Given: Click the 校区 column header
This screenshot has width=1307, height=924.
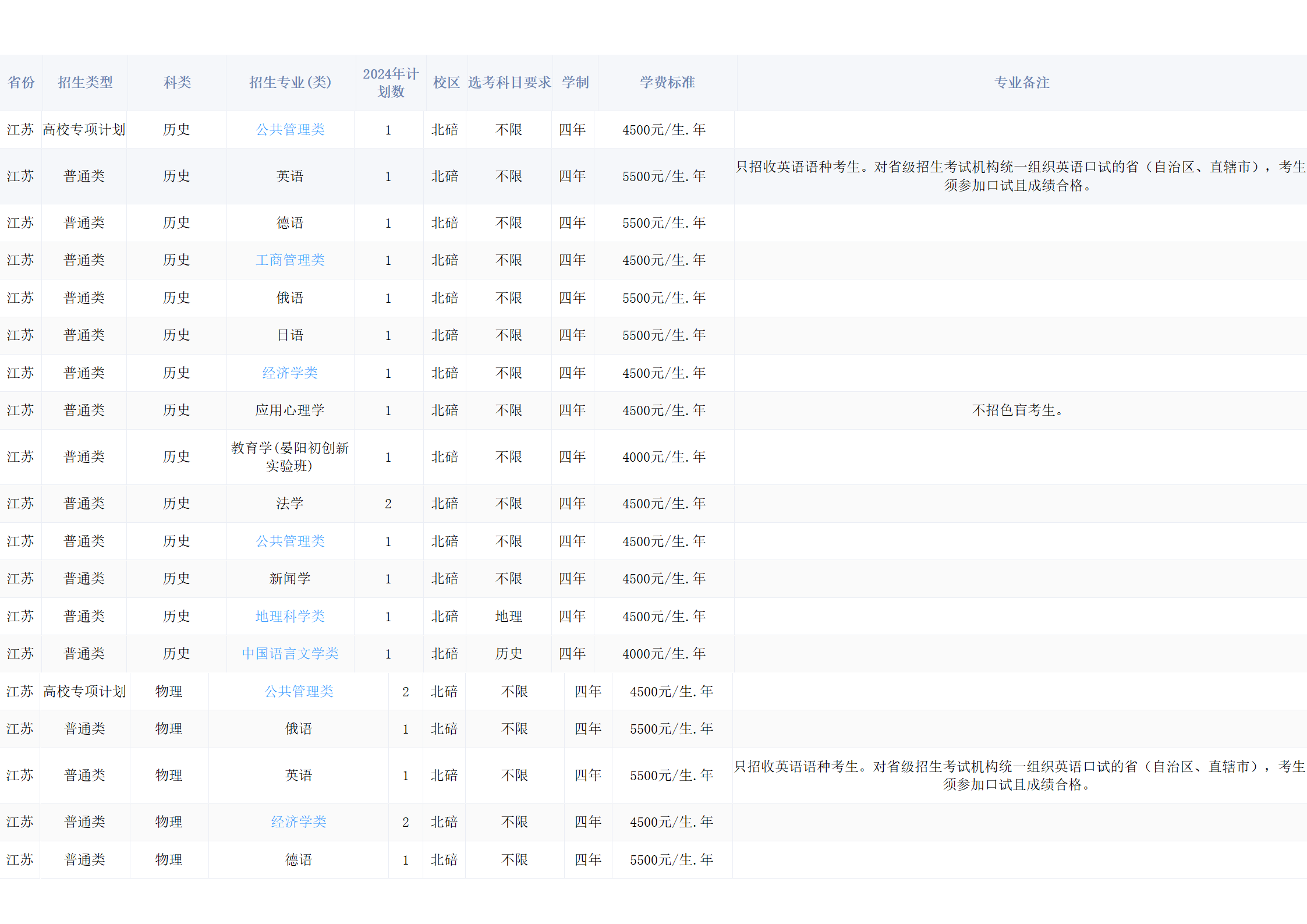Looking at the screenshot, I should 445,83.
